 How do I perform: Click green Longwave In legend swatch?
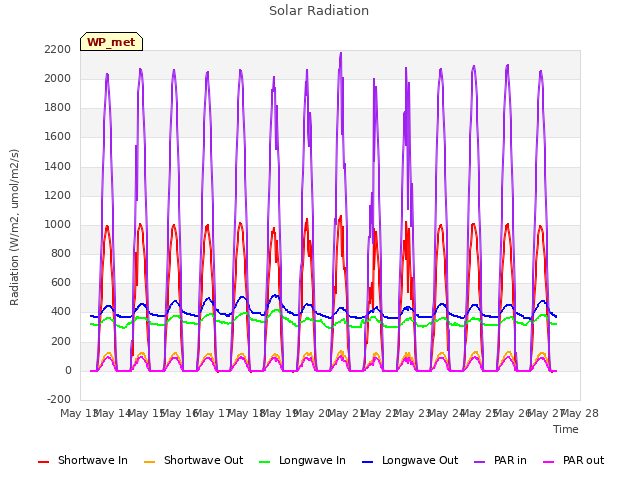click(265, 462)
